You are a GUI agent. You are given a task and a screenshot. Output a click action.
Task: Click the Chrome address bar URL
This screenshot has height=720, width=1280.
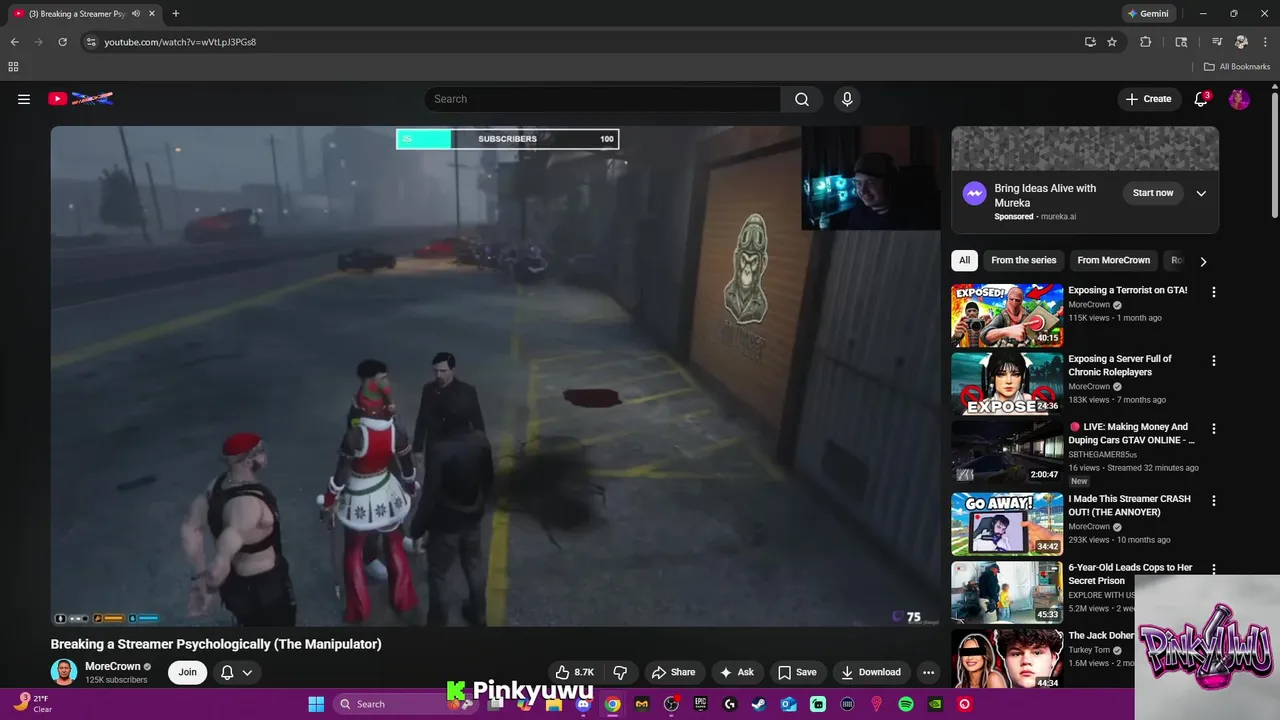(181, 42)
